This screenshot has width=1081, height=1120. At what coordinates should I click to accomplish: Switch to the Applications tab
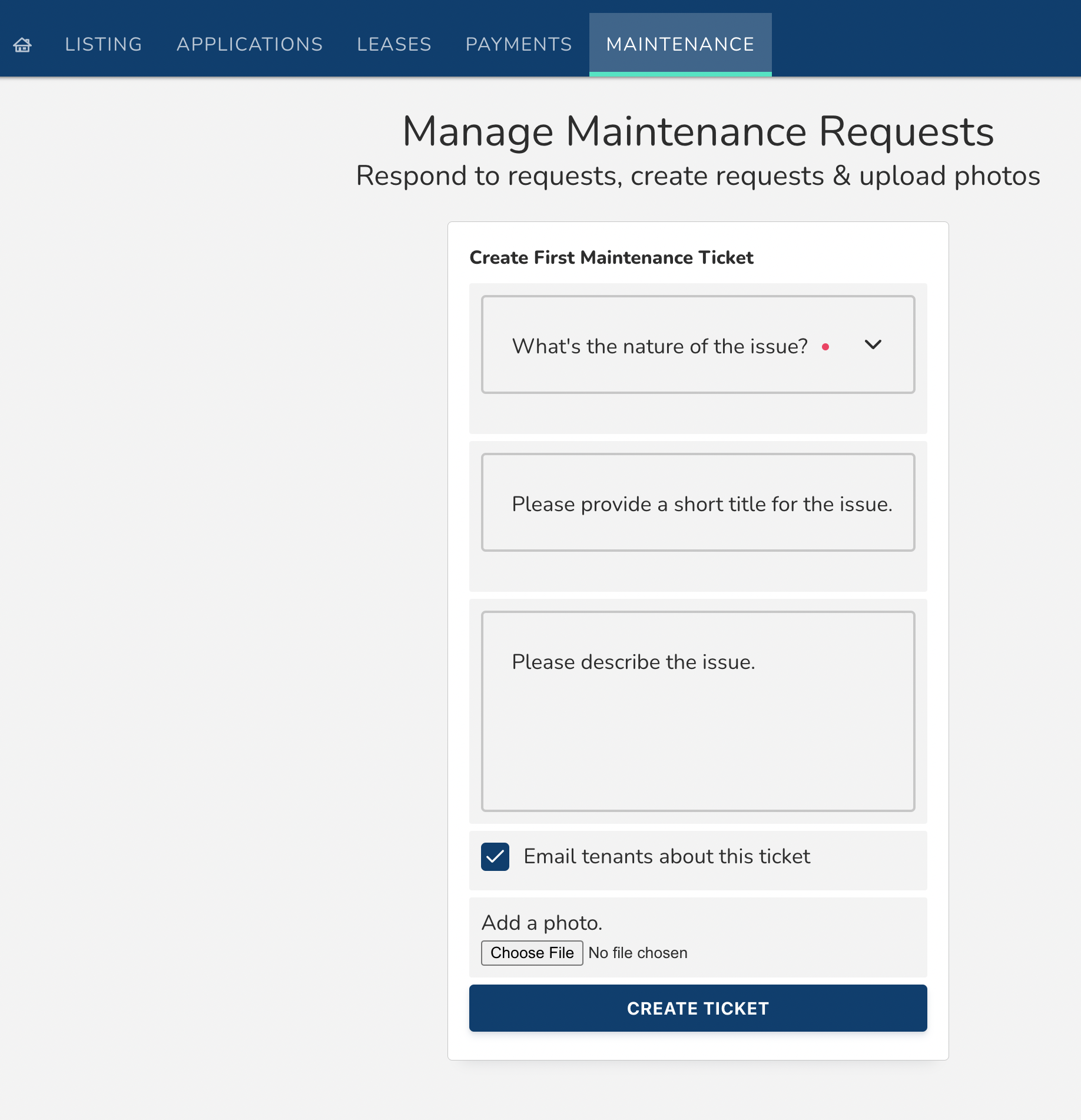[x=250, y=45]
